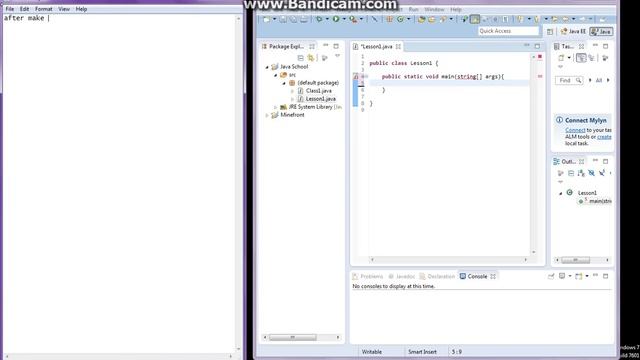Toggle Categorized presentation in Task List
Image resolution: width=640 pixels, height=360 pixels.
click(x=581, y=58)
